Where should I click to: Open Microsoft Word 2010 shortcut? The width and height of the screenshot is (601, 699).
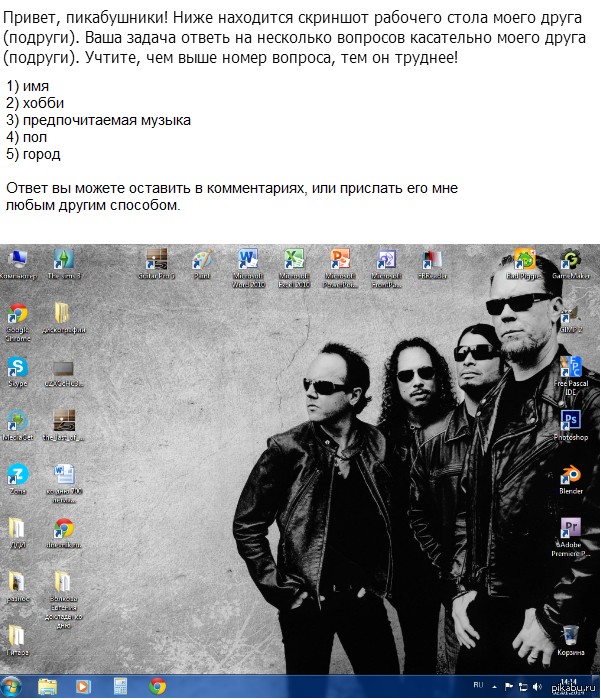click(247, 260)
